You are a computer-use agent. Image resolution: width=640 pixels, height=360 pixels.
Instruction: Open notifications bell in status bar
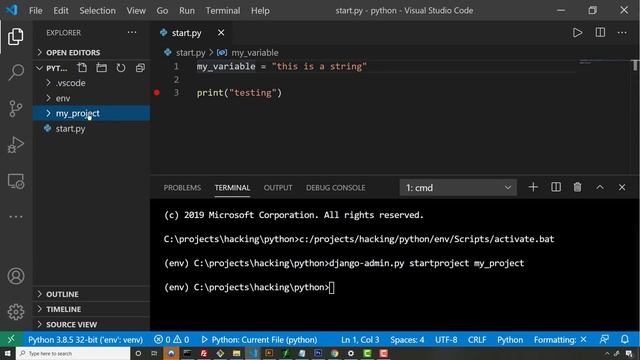625,339
